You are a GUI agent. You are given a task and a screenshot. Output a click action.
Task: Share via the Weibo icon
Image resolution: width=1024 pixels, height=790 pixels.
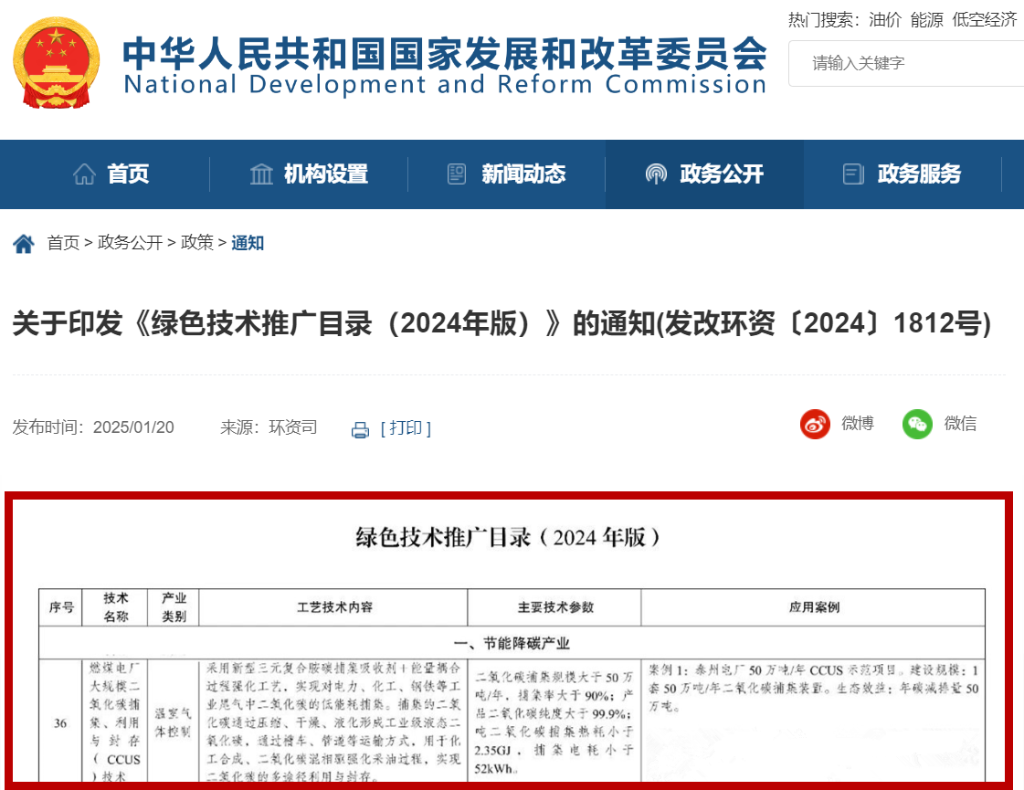(x=815, y=424)
